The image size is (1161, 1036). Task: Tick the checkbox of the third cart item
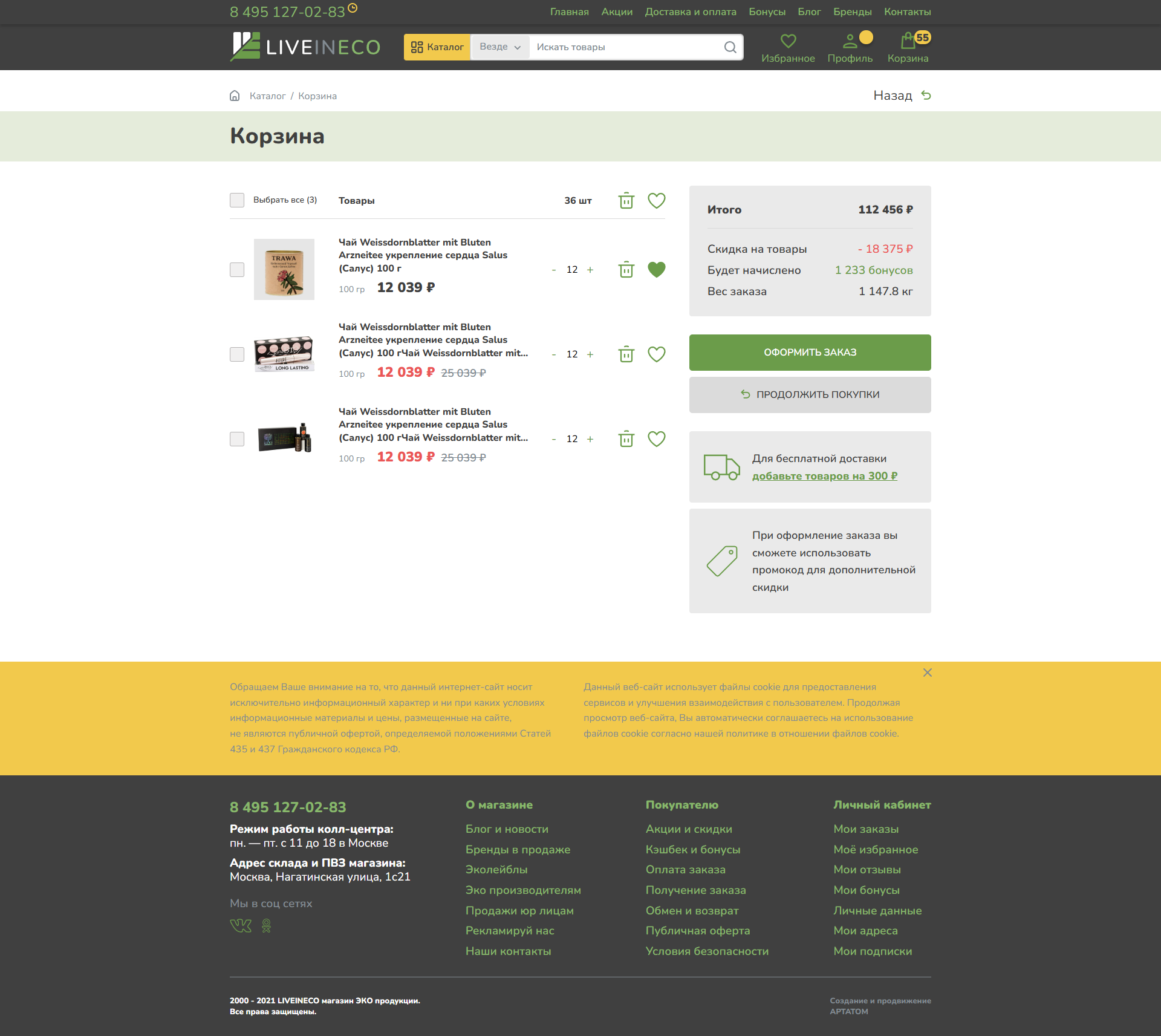click(x=237, y=439)
